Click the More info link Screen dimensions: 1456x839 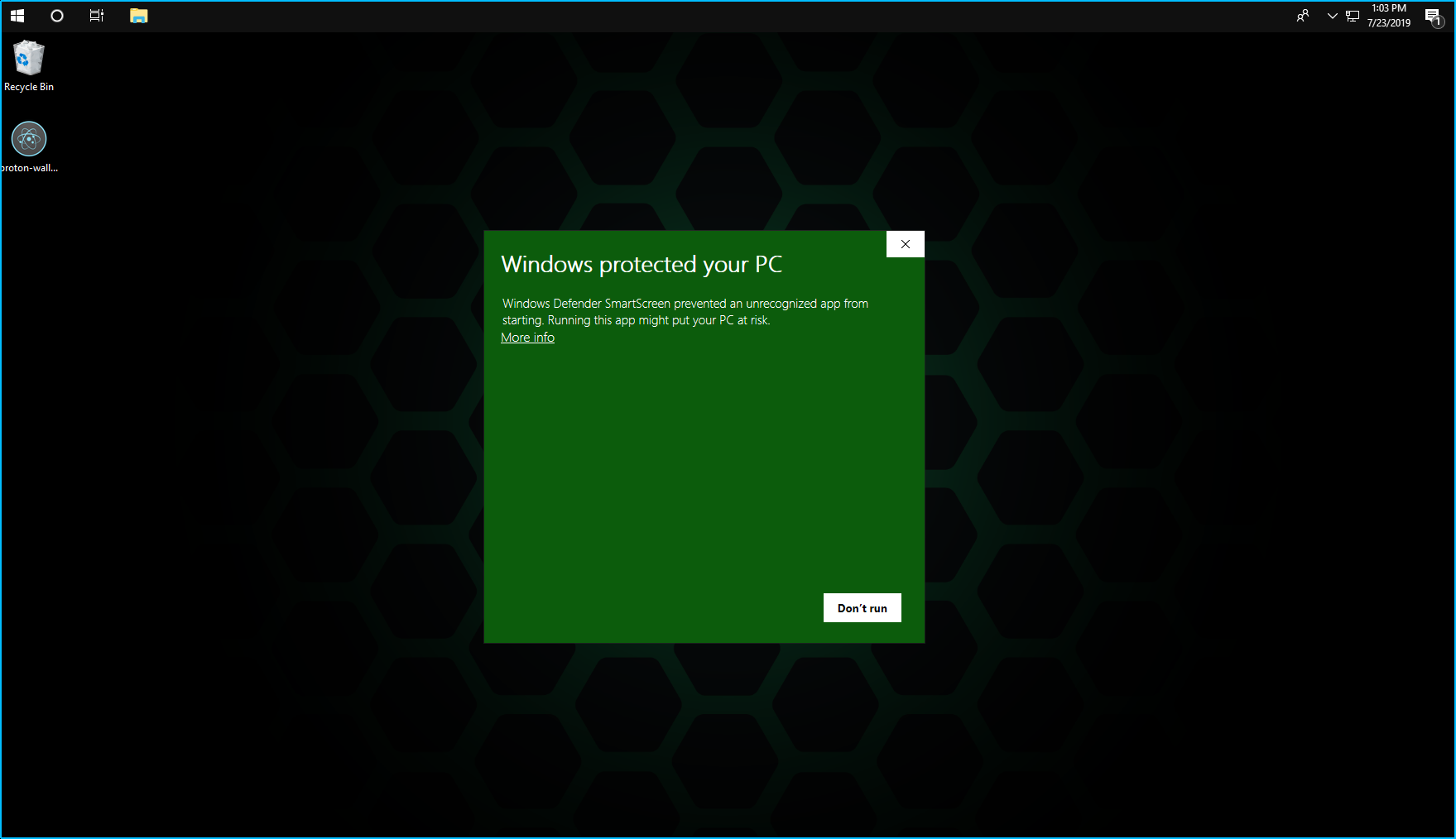(x=527, y=338)
